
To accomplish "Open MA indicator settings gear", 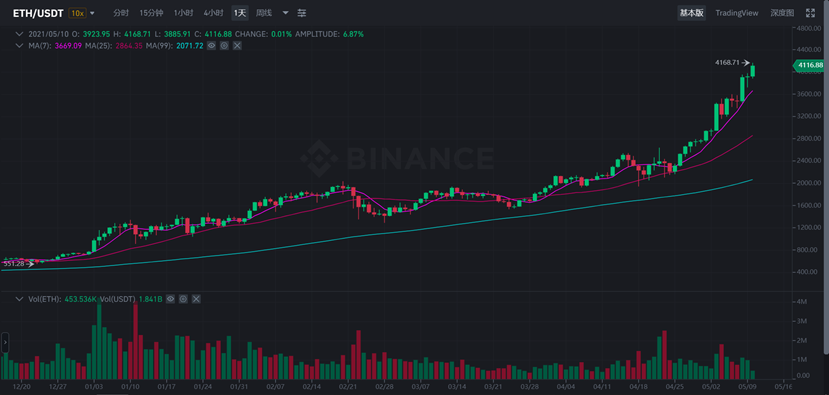I will coord(224,46).
